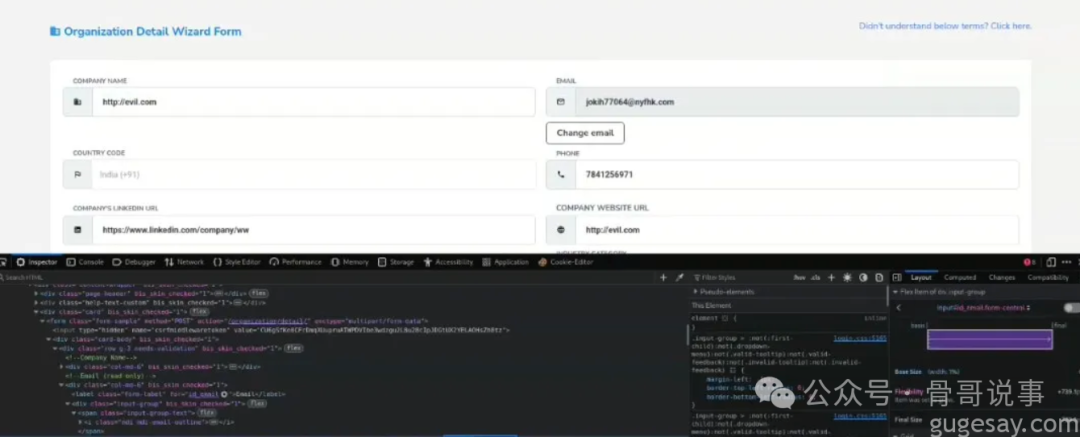Focus the Filter Styles box

(x=740, y=277)
